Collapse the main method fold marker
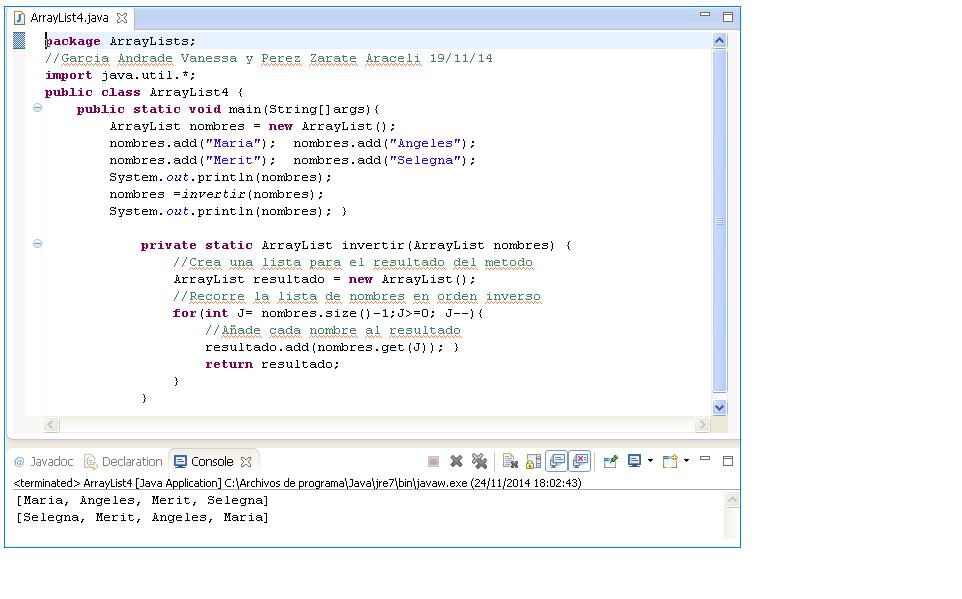The height and width of the screenshot is (599, 962). (x=37, y=108)
